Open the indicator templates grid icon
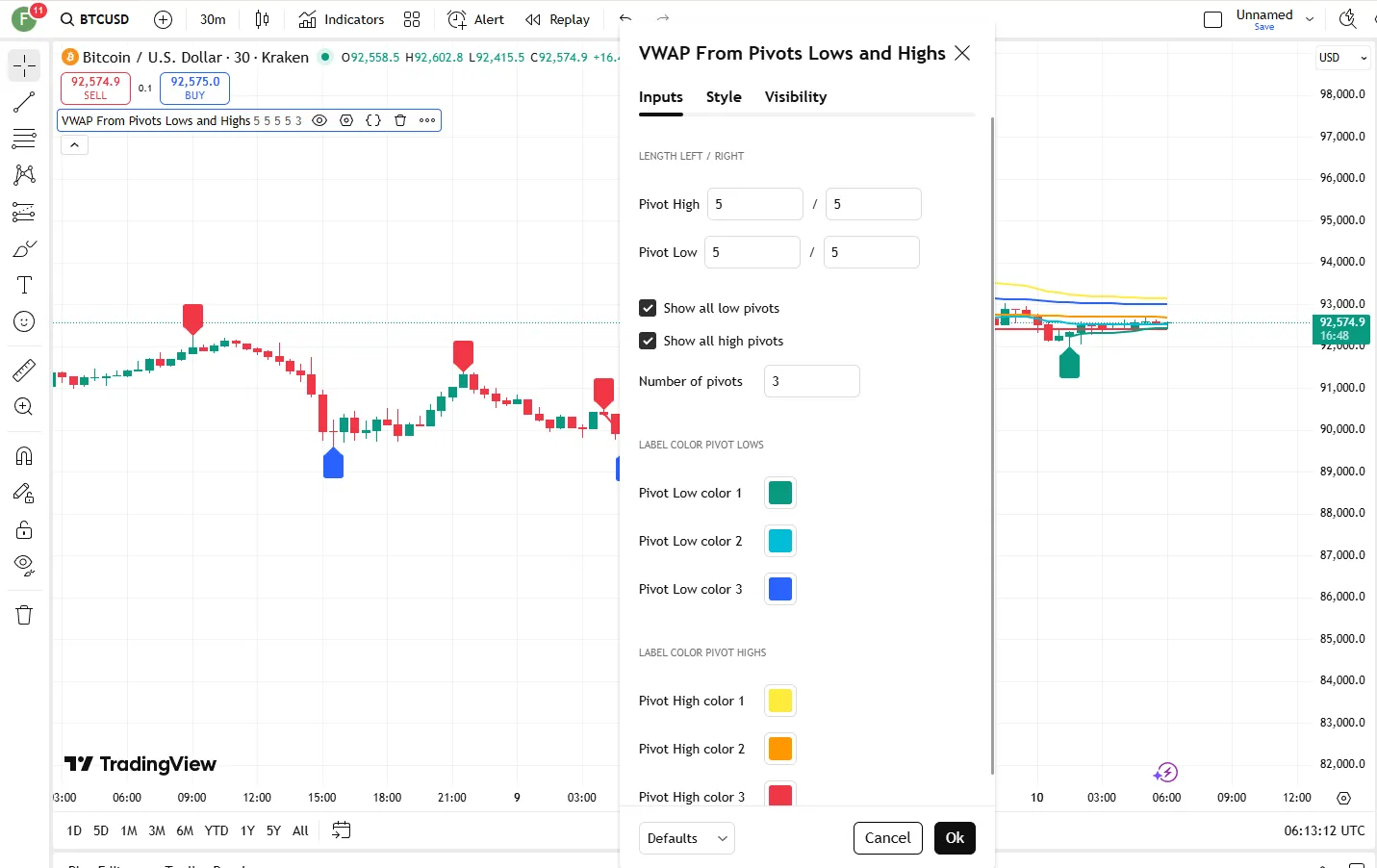 pos(412,19)
